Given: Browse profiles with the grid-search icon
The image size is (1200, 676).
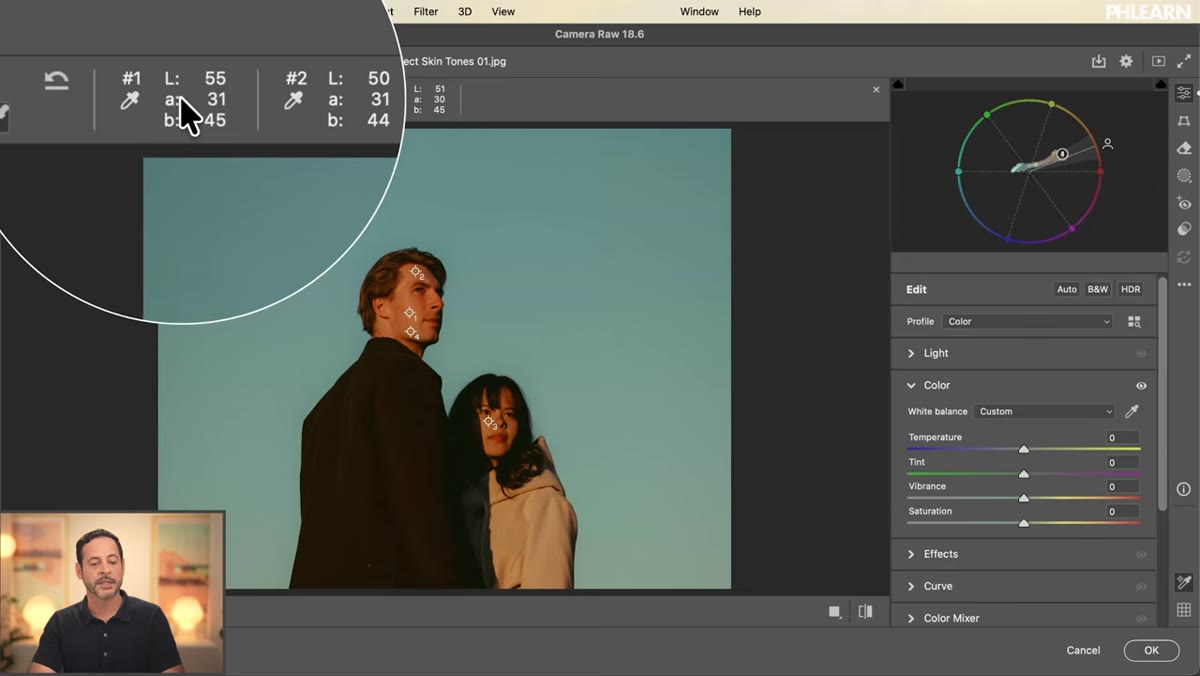Looking at the screenshot, I should [x=1134, y=322].
